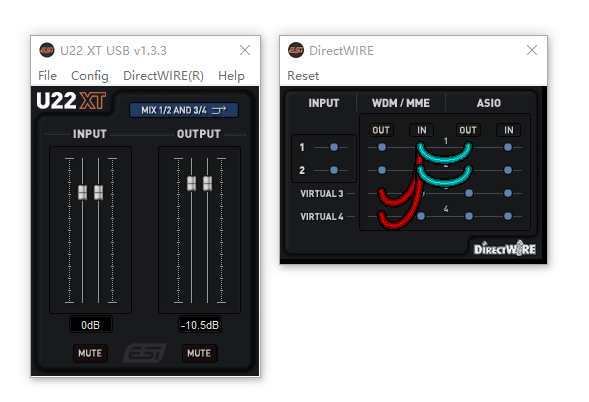
Task: Click the U22 XT logo
Action: tap(71, 101)
